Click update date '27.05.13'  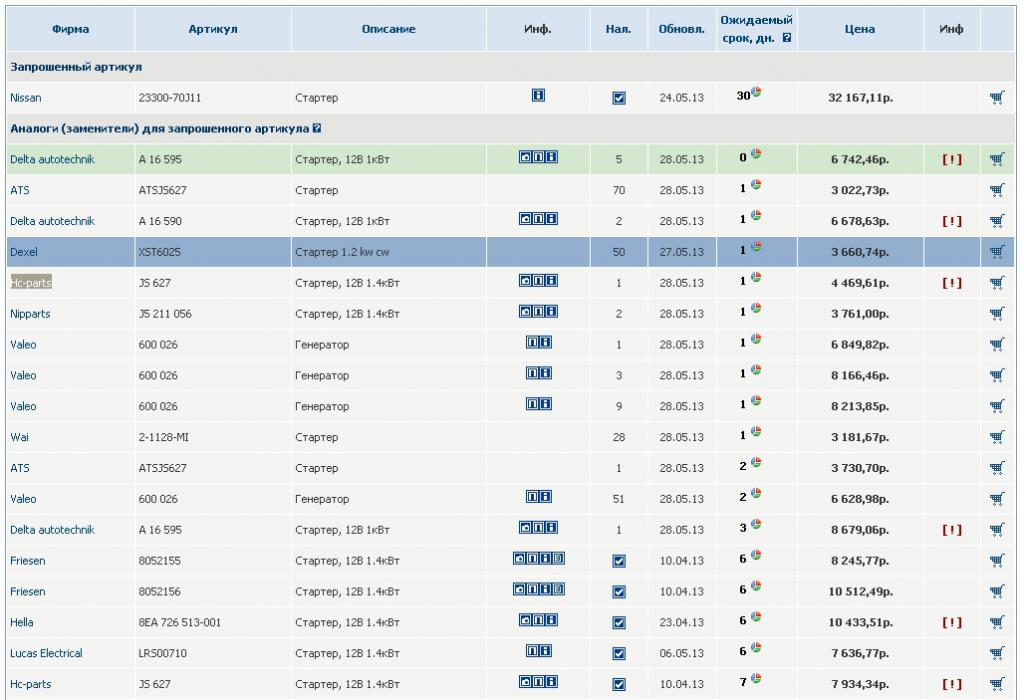(x=682, y=252)
